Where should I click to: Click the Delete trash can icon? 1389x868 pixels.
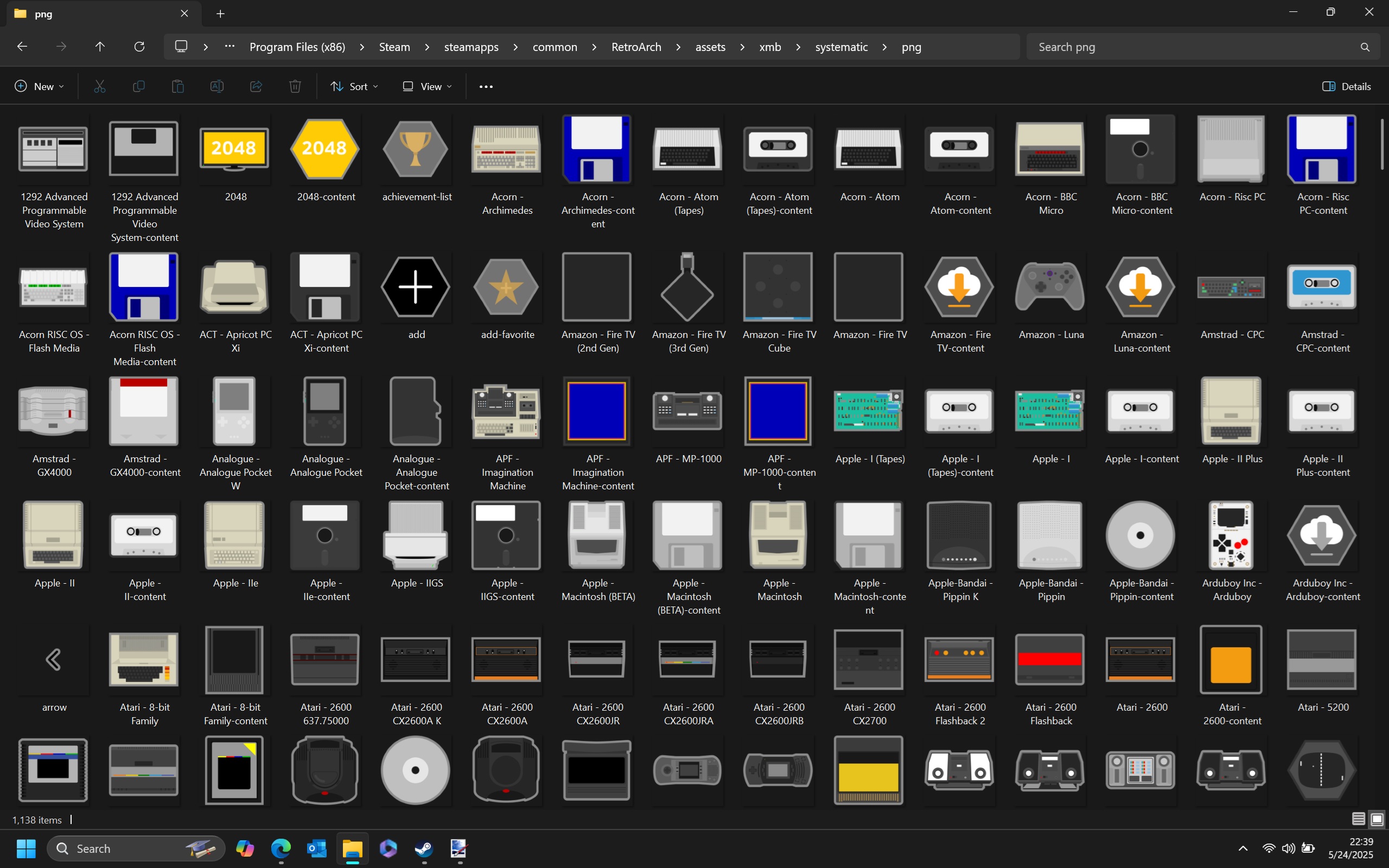pos(295,86)
